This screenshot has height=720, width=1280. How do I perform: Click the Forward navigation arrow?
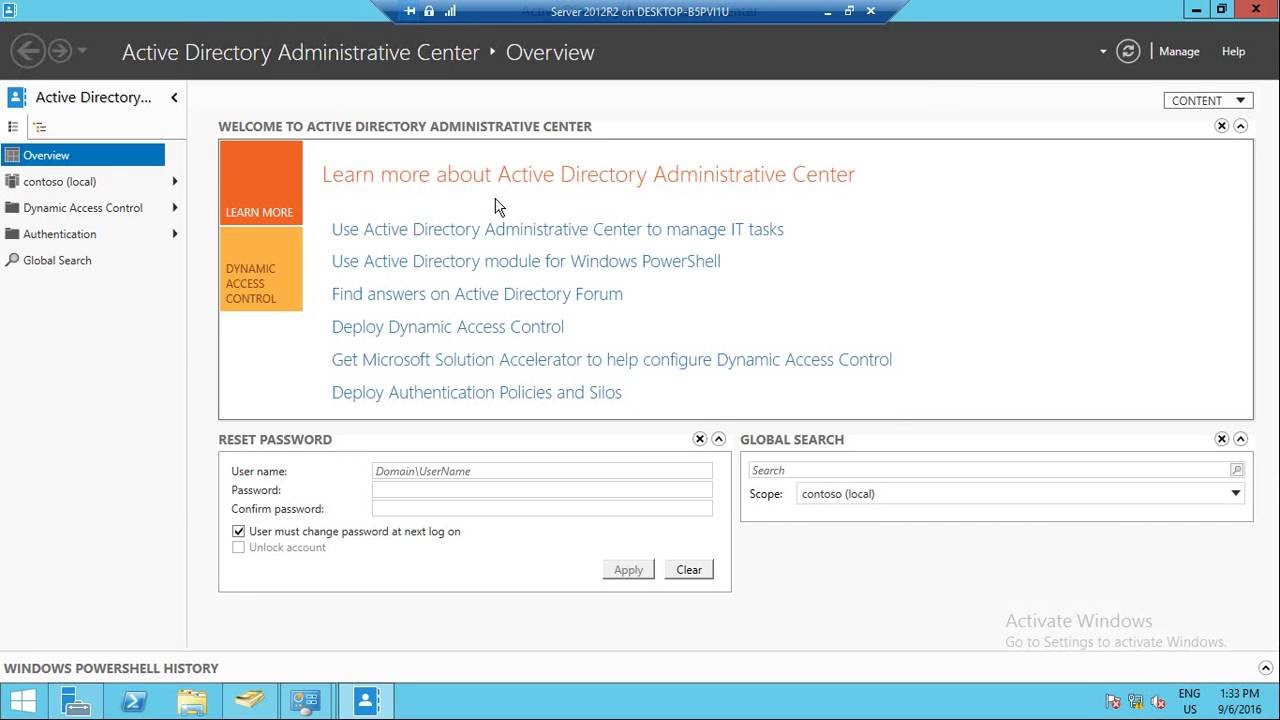(x=60, y=51)
